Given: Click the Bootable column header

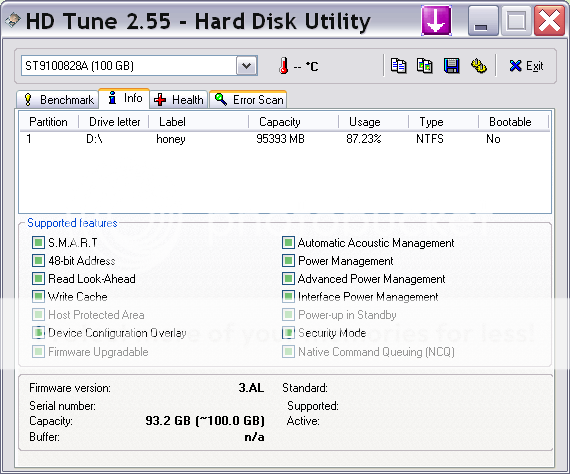Looking at the screenshot, I should [x=513, y=122].
